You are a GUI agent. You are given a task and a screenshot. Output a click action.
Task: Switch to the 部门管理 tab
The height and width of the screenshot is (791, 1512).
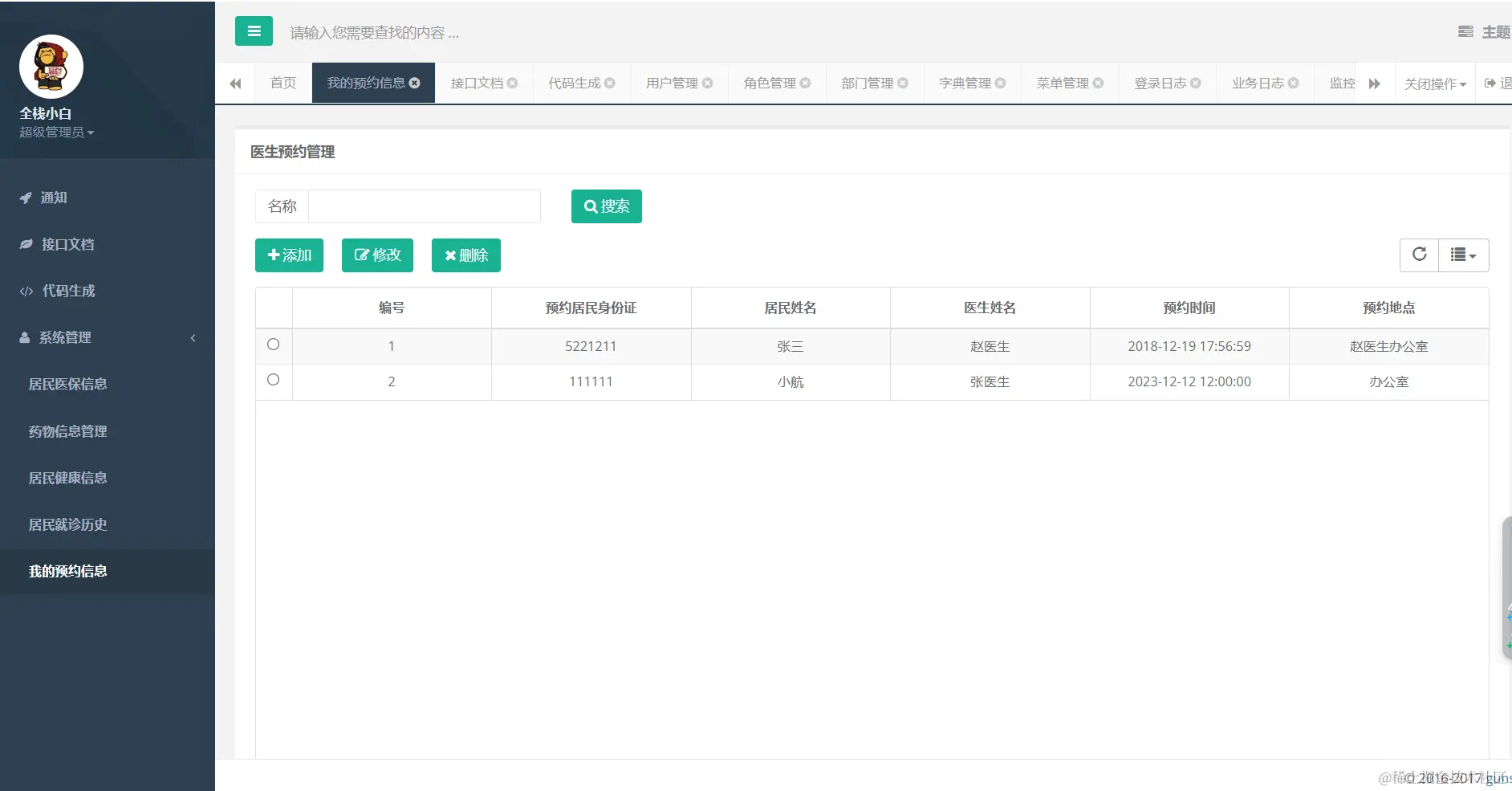pos(868,83)
